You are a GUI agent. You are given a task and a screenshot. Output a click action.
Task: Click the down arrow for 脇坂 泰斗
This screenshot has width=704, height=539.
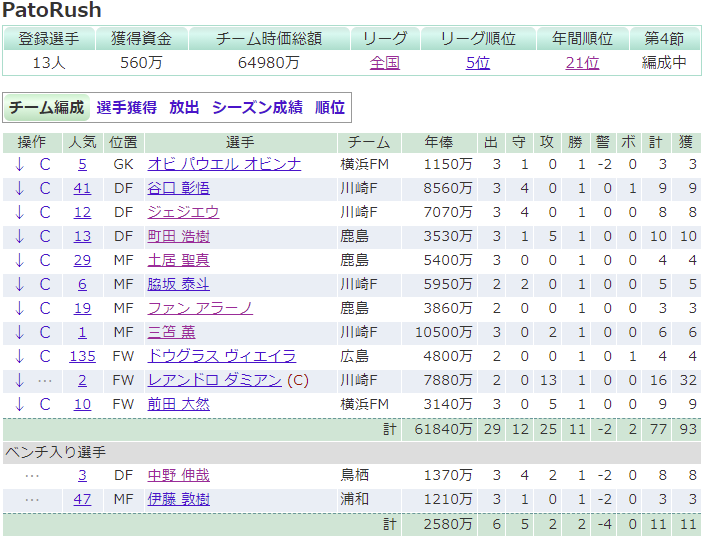click(19, 284)
